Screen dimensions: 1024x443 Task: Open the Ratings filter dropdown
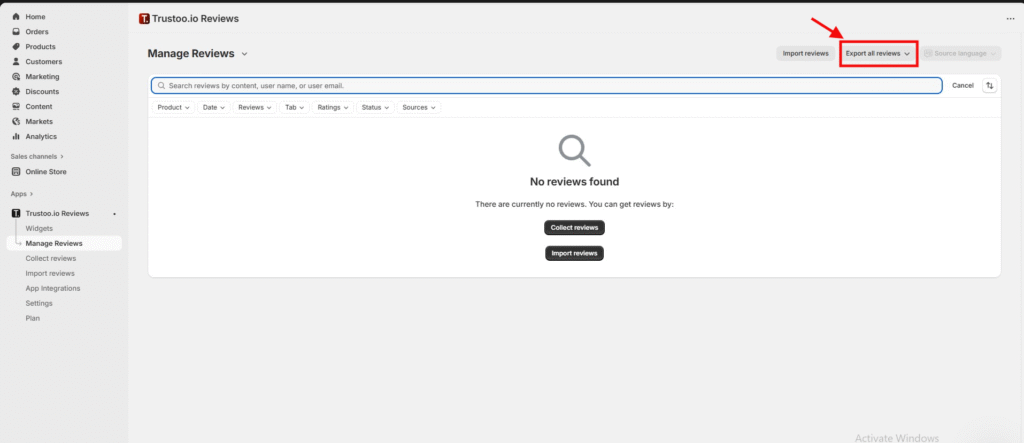(x=332, y=107)
